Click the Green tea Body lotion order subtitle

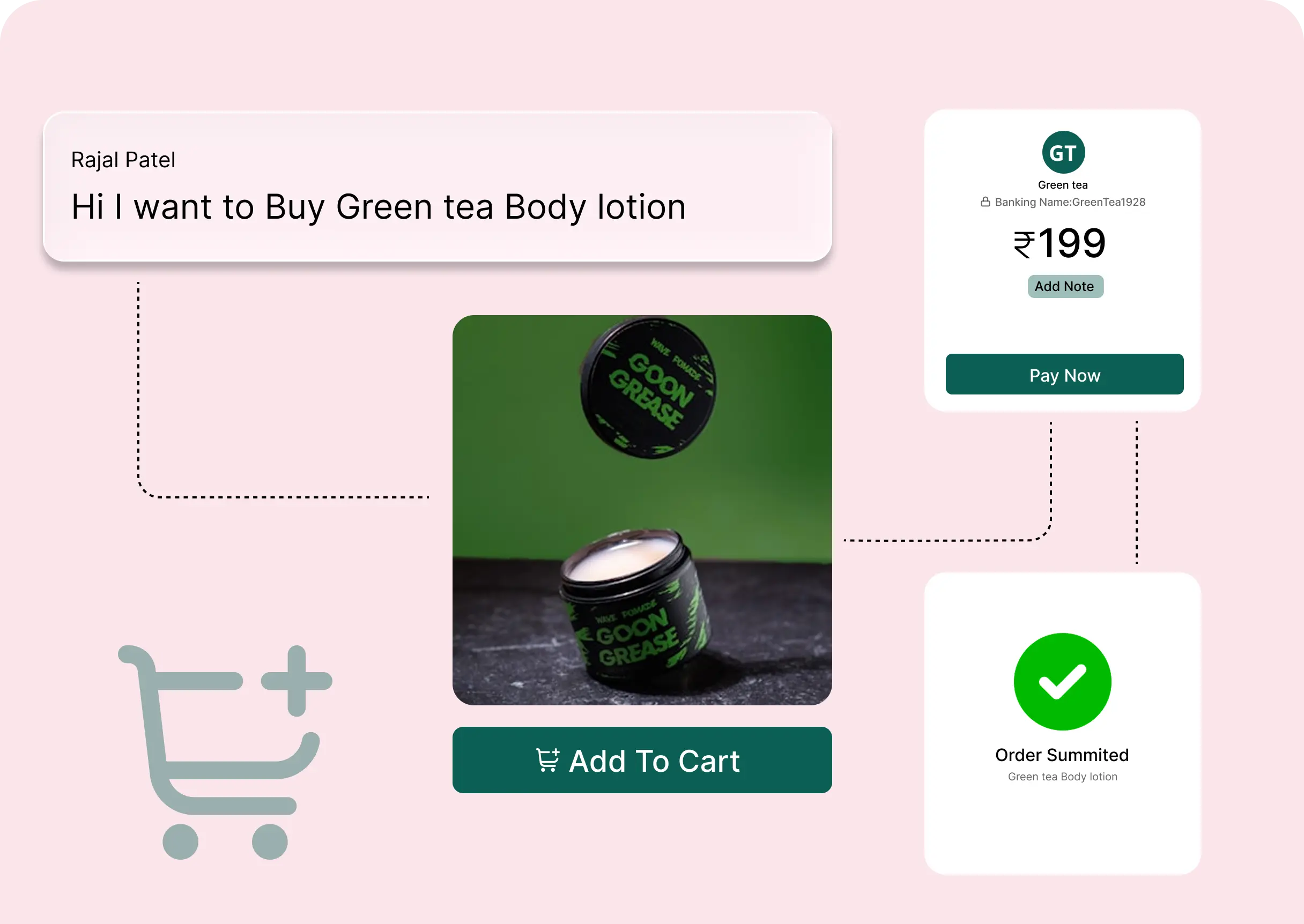1062,777
